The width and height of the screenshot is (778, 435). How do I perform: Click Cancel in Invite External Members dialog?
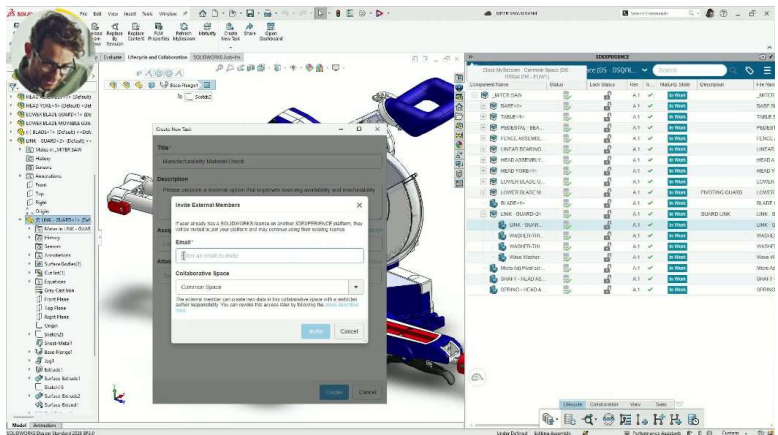(349, 331)
